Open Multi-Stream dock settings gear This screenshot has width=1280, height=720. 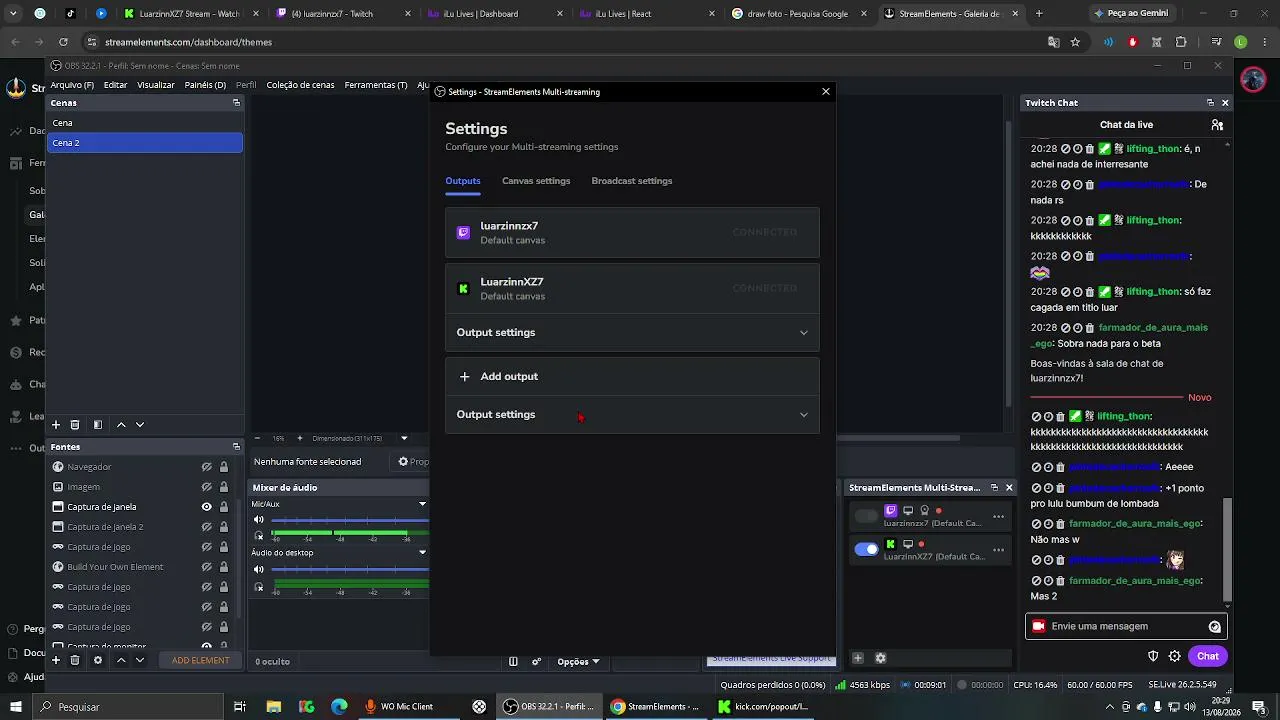point(880,658)
